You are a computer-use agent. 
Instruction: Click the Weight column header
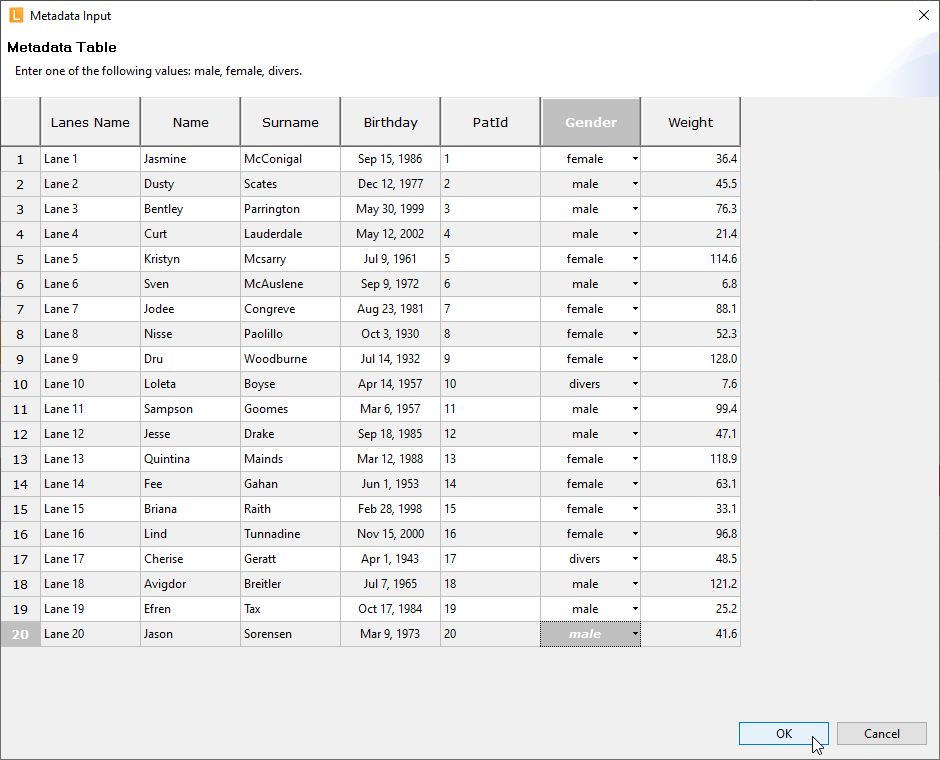point(690,122)
